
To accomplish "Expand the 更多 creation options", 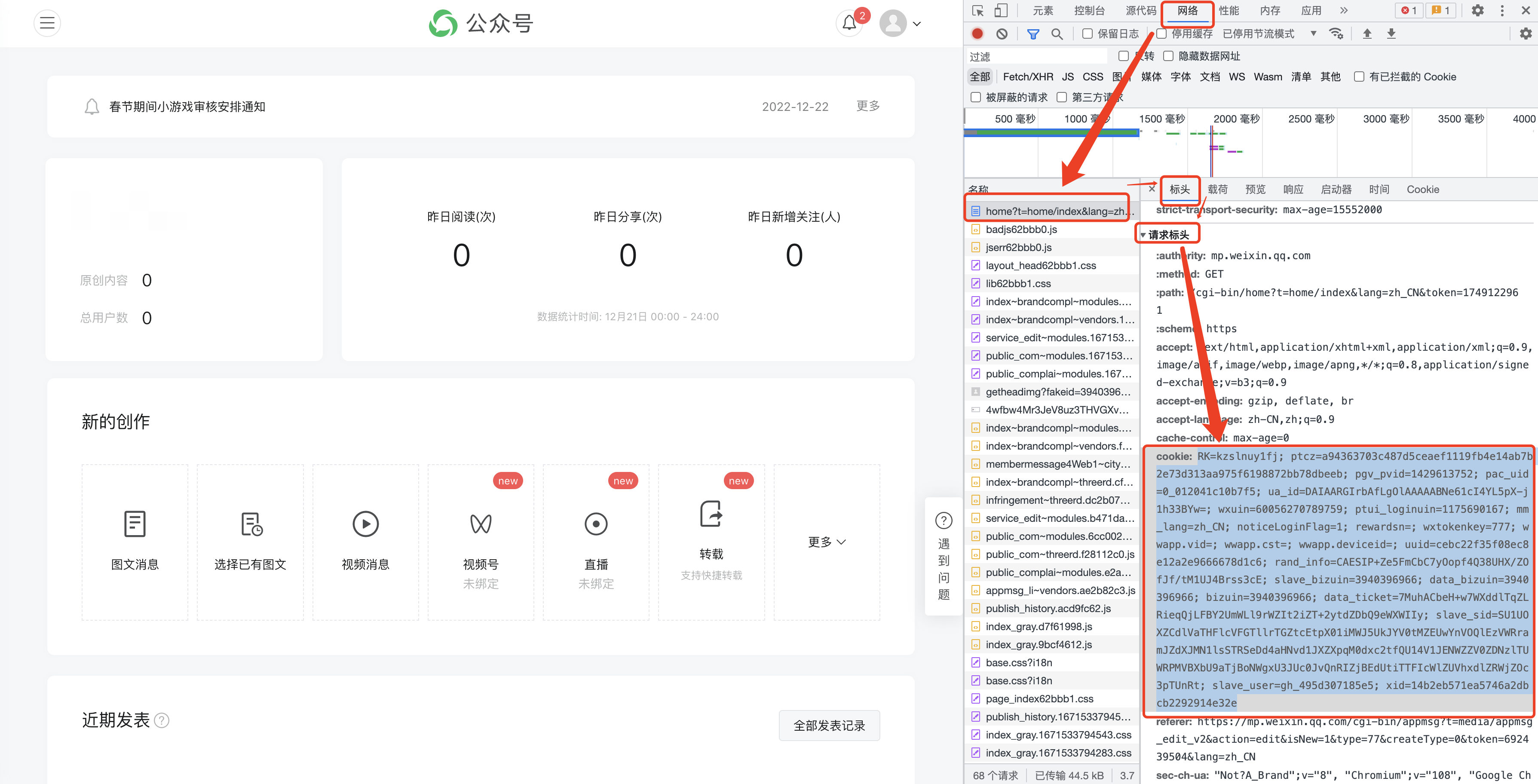I will pyautogui.click(x=826, y=542).
